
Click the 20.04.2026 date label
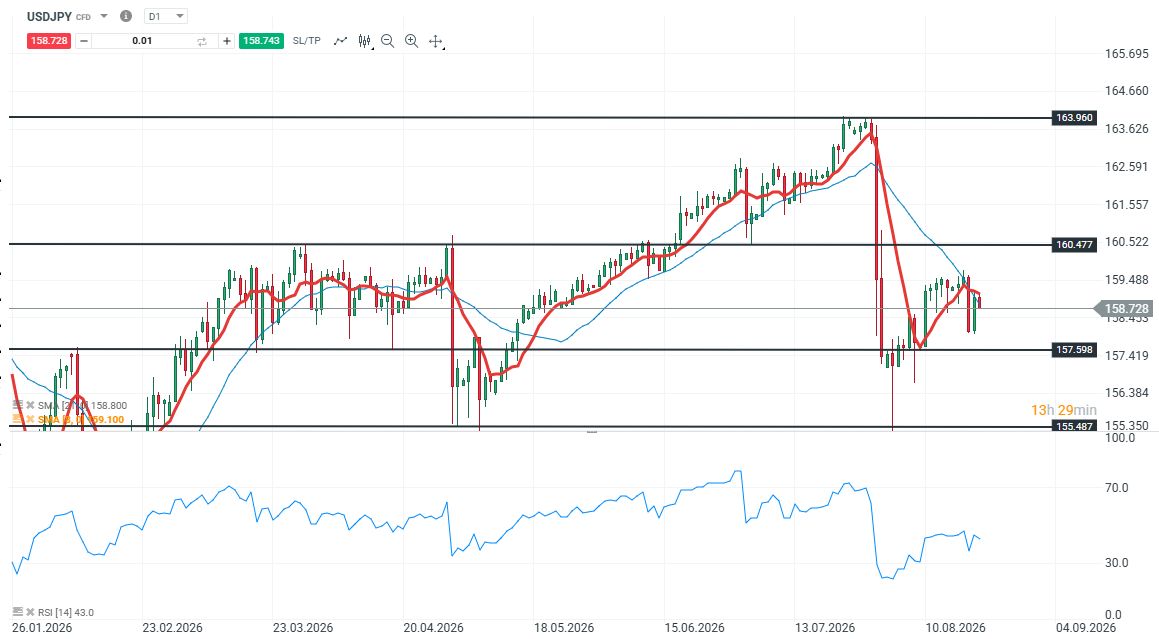[434, 627]
